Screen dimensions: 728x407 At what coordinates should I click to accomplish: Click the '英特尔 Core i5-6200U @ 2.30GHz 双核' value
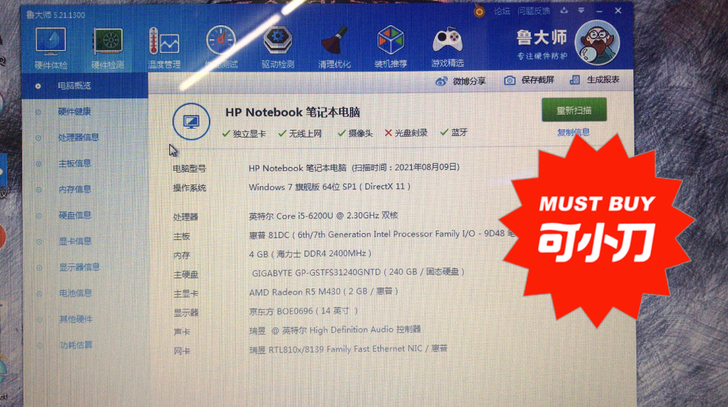pyautogui.click(x=323, y=216)
